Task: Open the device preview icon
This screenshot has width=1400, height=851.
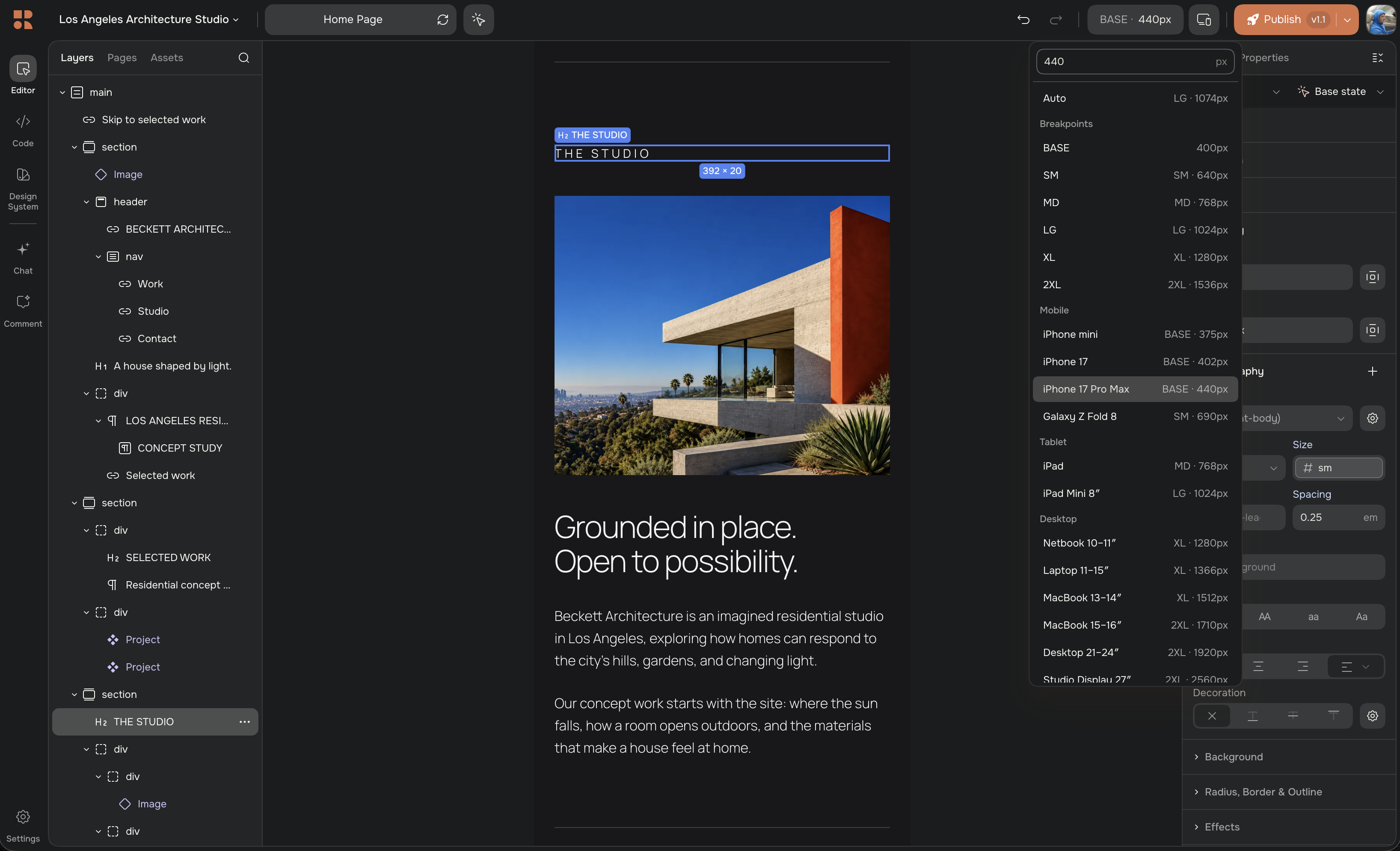Action: (1204, 19)
